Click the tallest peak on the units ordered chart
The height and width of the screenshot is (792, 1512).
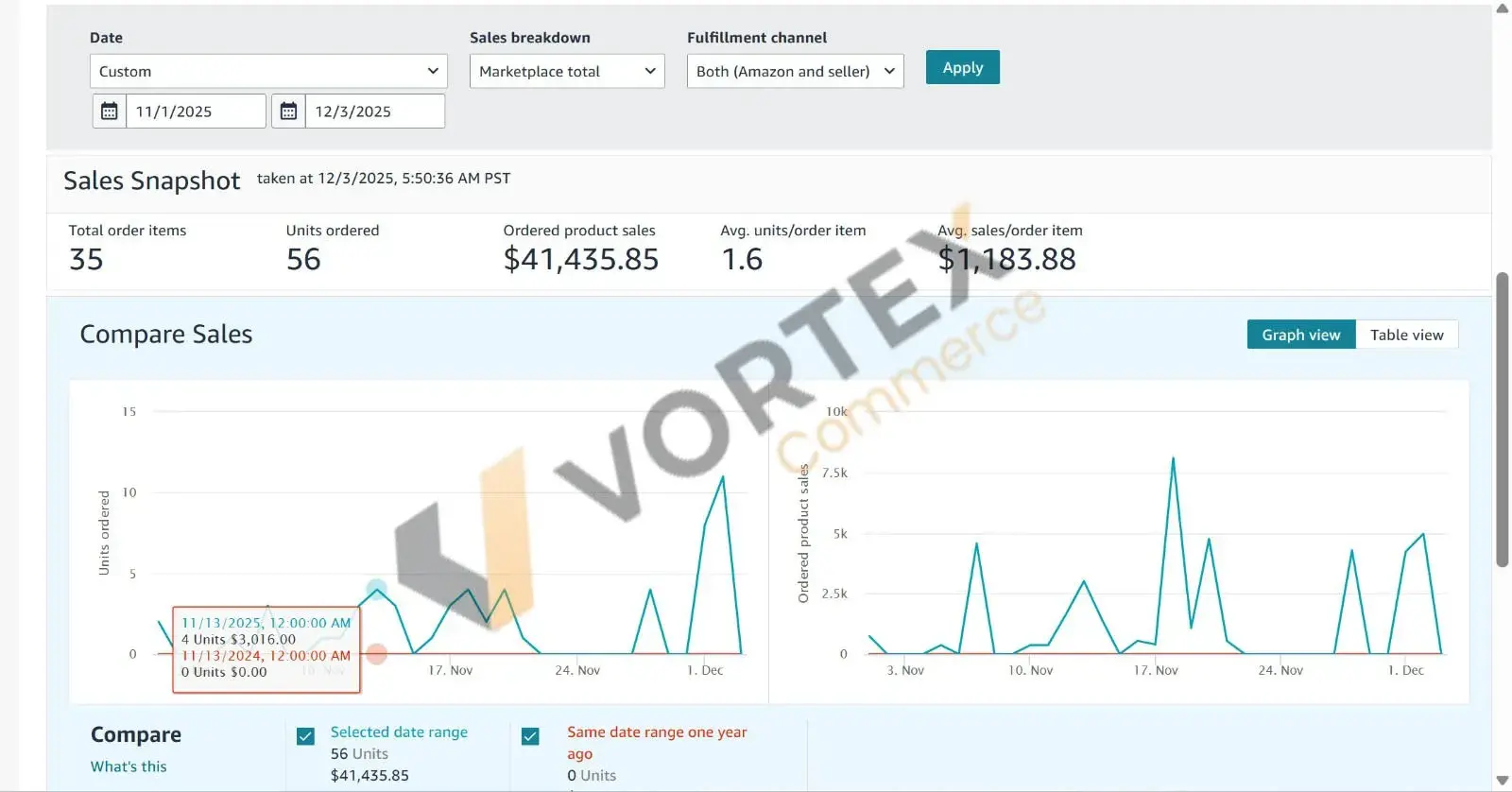pos(723,476)
